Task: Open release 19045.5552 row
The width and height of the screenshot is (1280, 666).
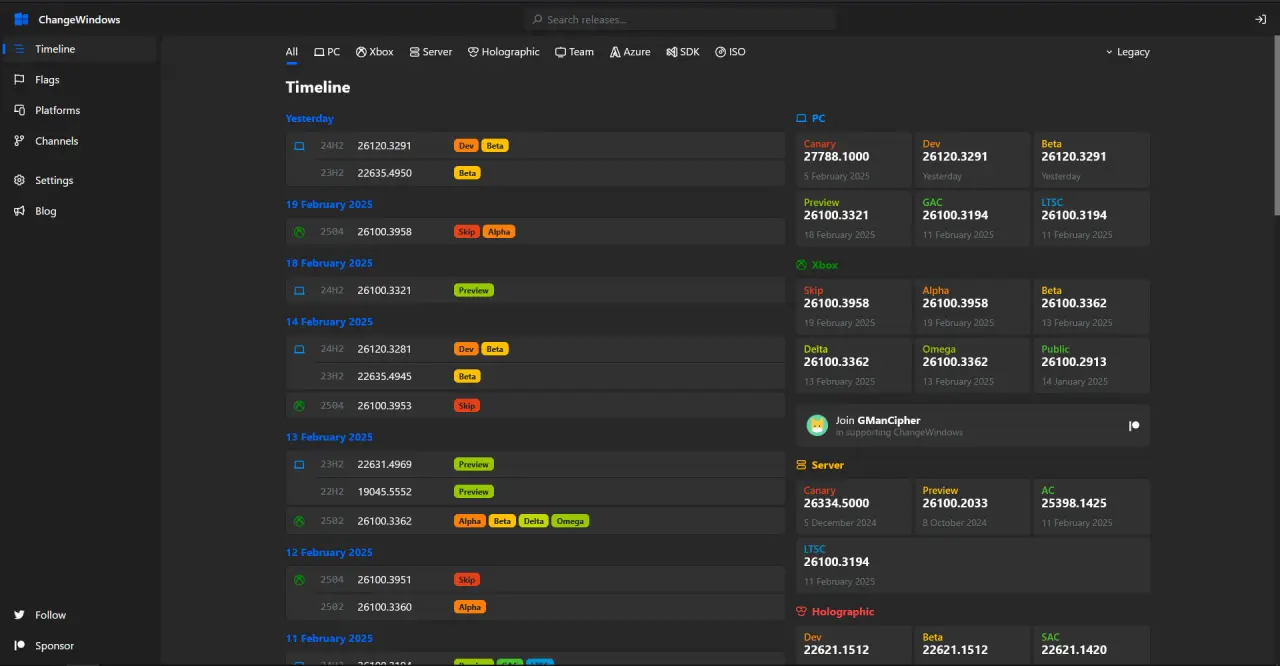Action: coord(535,492)
